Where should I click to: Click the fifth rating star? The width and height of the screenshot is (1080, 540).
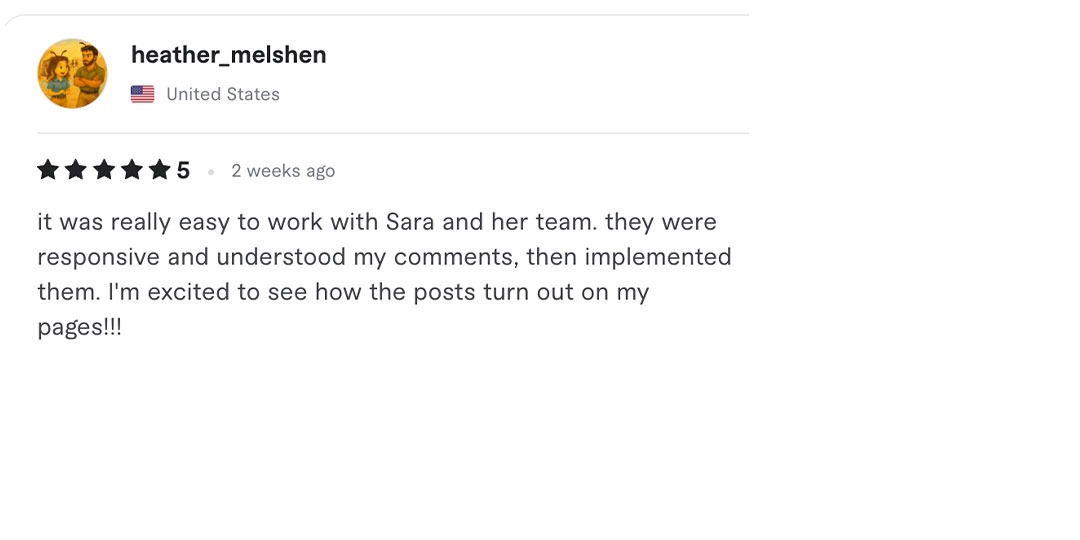tap(160, 170)
